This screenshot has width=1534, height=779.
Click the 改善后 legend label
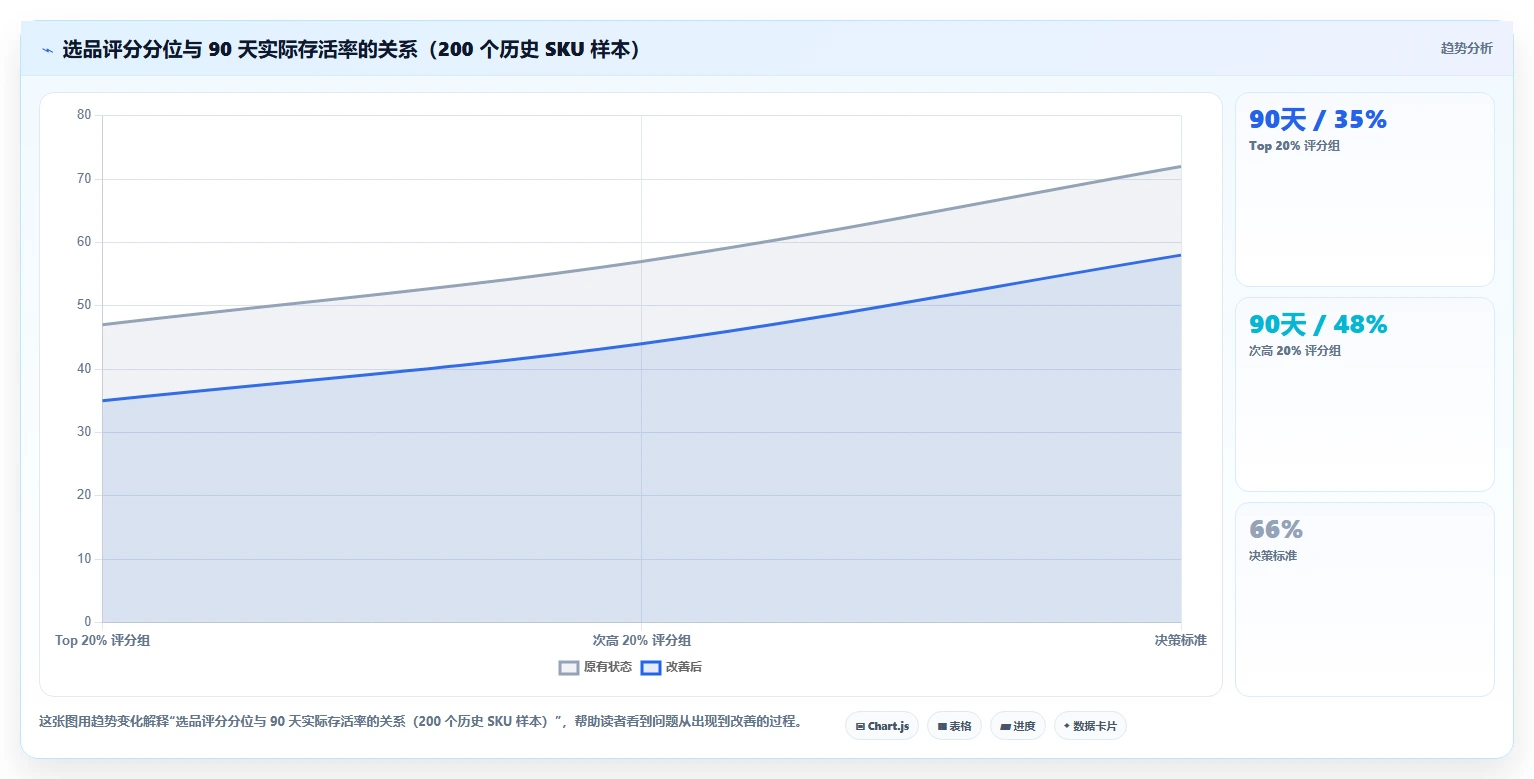pos(684,668)
